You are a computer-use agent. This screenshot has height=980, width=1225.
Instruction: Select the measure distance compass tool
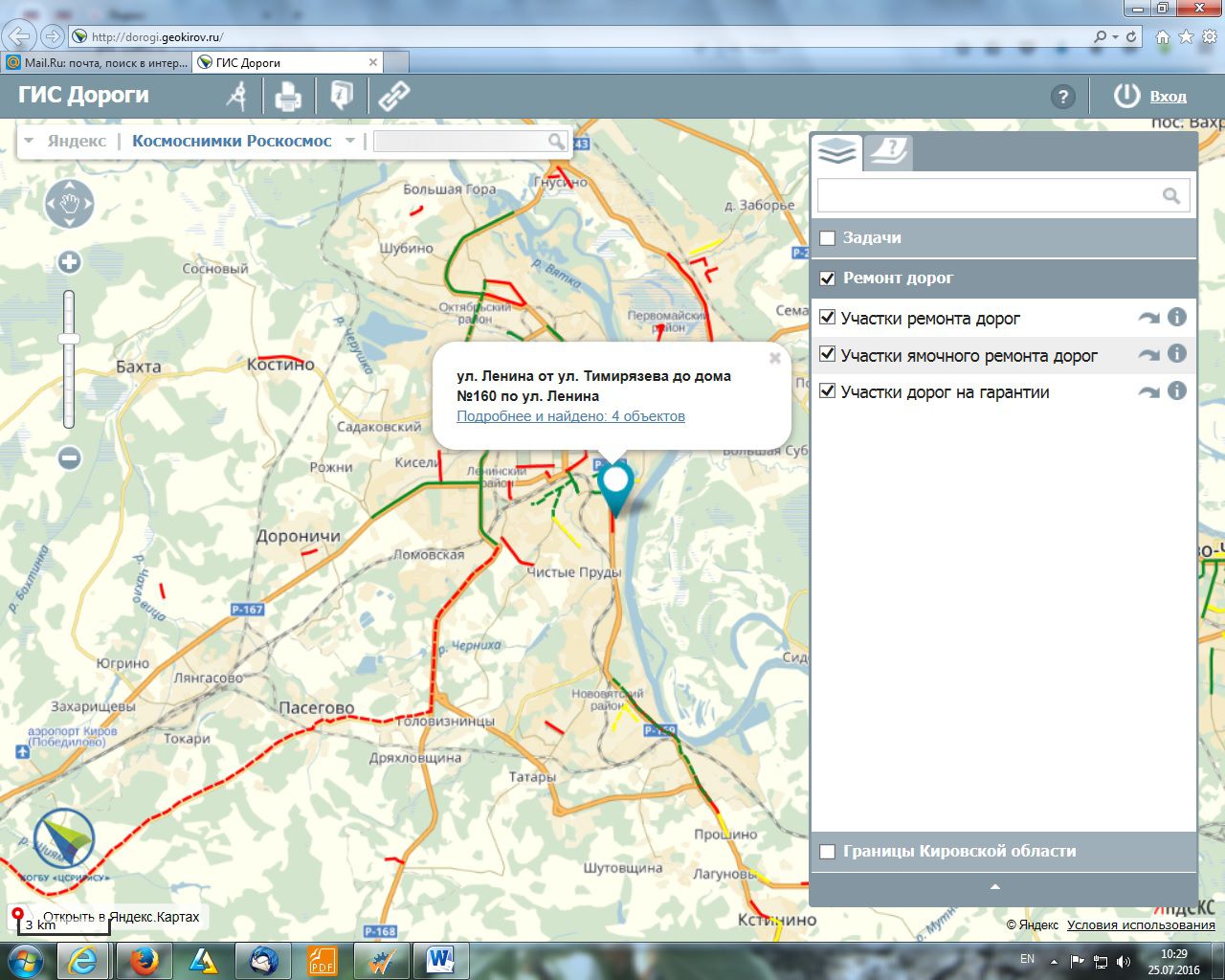click(236, 96)
